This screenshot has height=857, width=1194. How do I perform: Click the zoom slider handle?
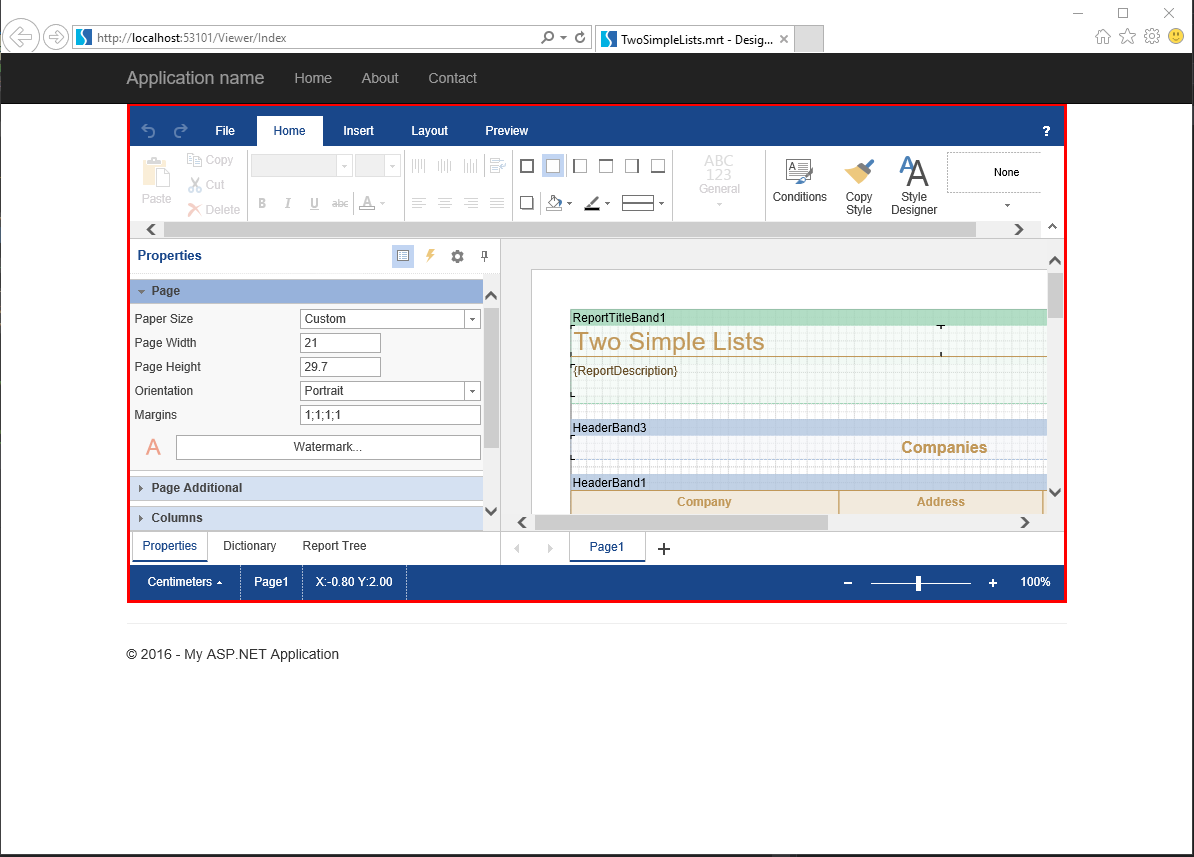pyautogui.click(x=918, y=583)
